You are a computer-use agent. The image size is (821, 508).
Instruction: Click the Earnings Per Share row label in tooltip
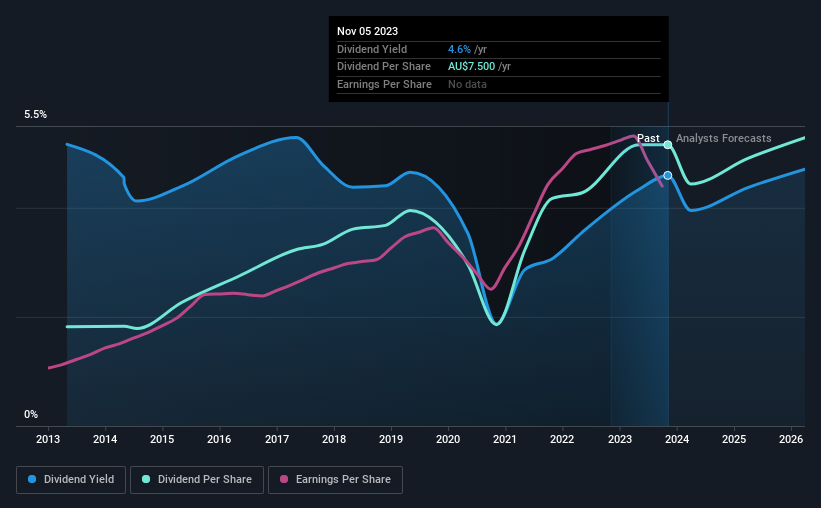point(384,84)
